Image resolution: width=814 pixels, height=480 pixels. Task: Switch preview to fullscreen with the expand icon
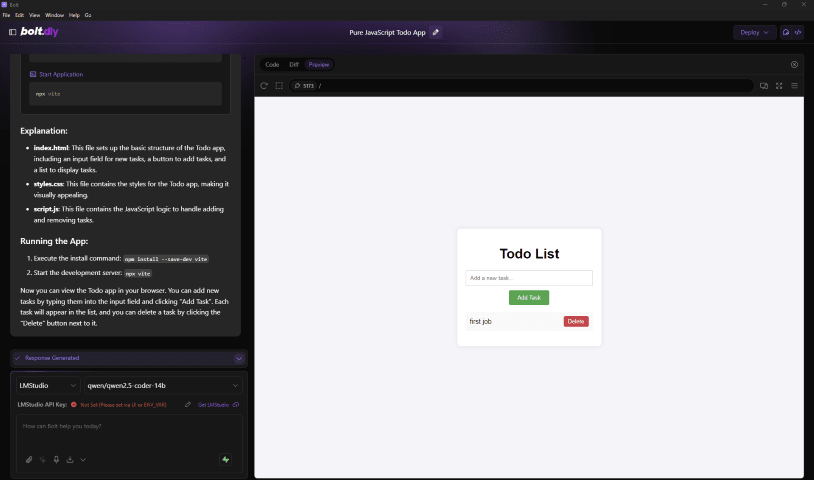pyautogui.click(x=779, y=86)
